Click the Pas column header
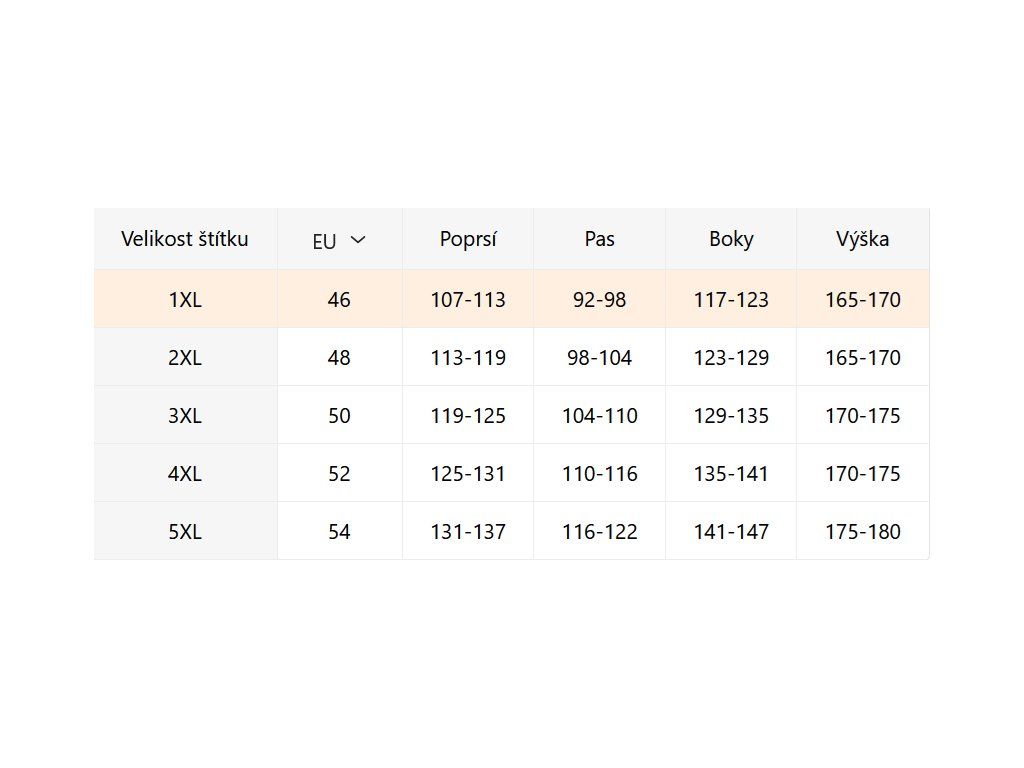 point(600,239)
